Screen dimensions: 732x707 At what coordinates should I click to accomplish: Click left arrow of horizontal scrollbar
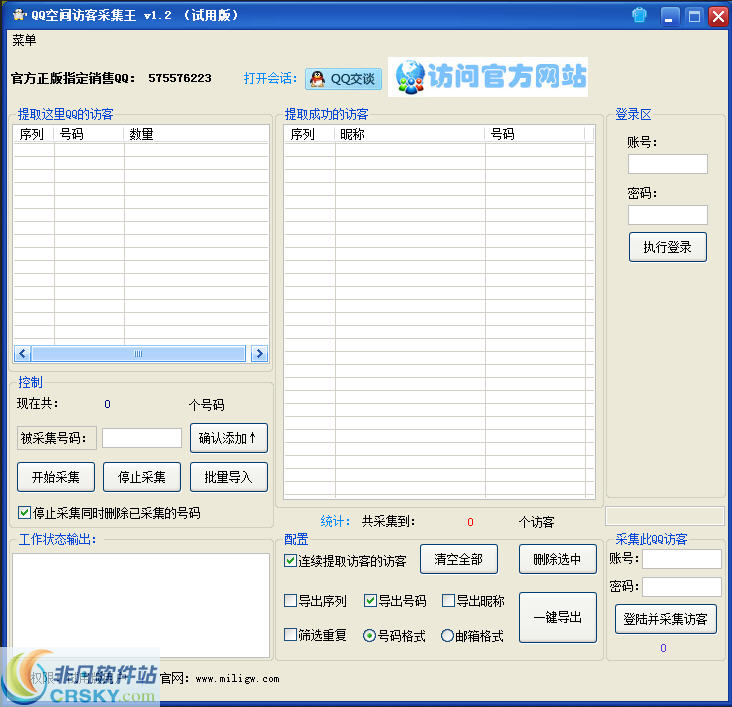[22, 354]
